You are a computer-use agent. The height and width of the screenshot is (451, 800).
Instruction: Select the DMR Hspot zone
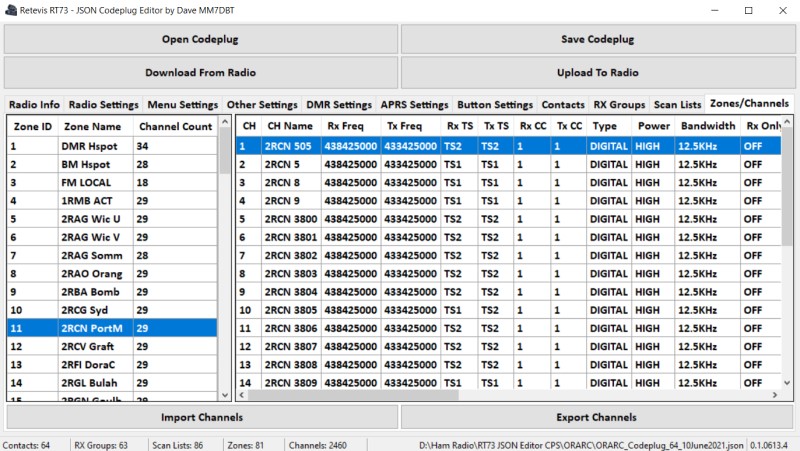[x=112, y=146]
